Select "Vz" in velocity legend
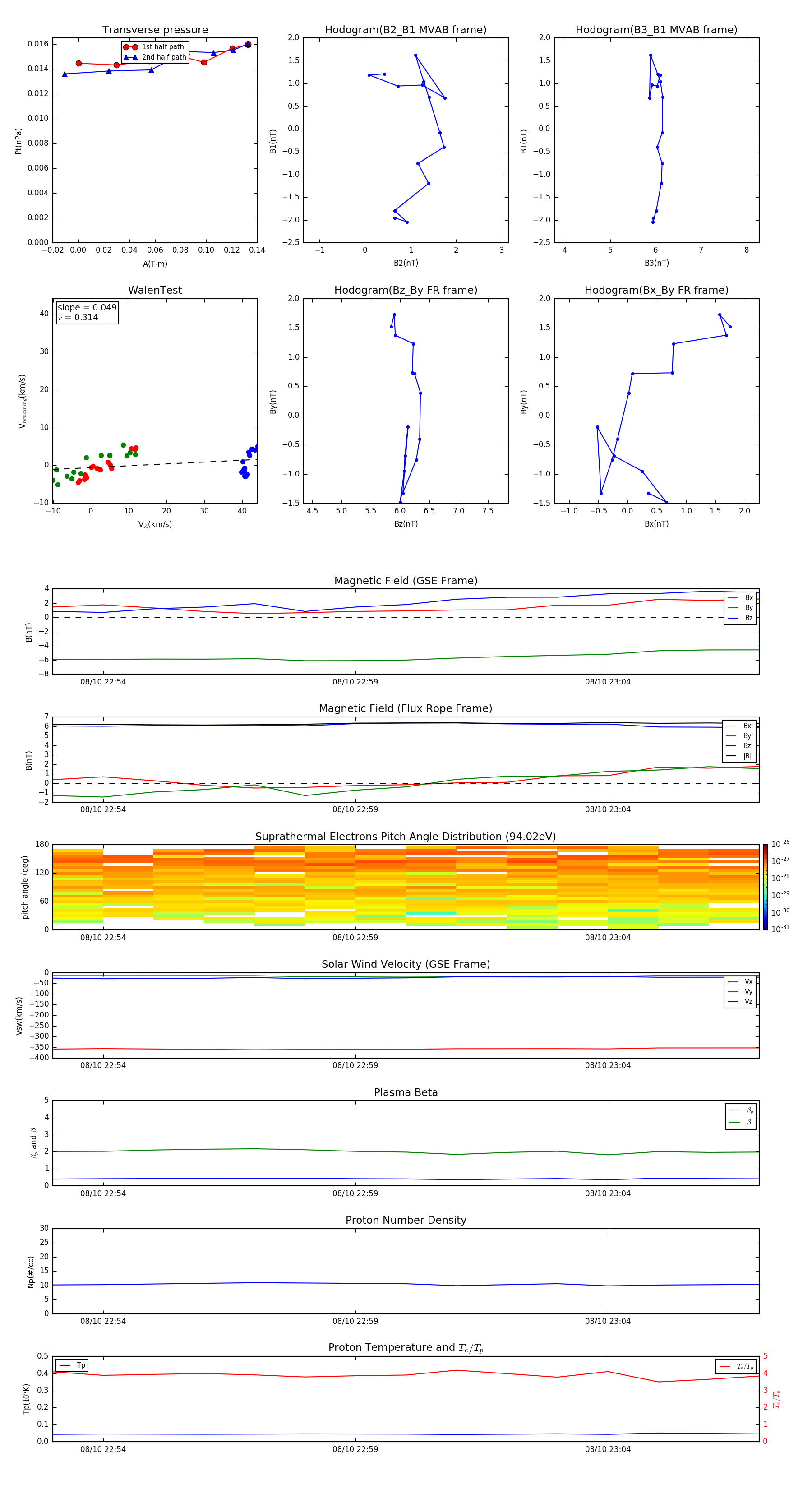This screenshot has height=1489, width=812. pos(740,1001)
